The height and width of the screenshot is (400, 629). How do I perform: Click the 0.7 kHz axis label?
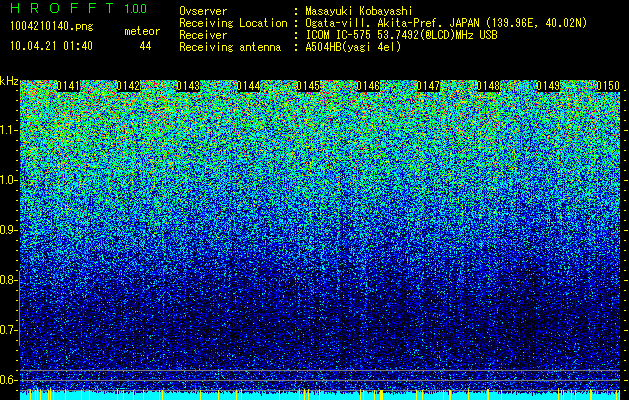[x=8, y=330]
